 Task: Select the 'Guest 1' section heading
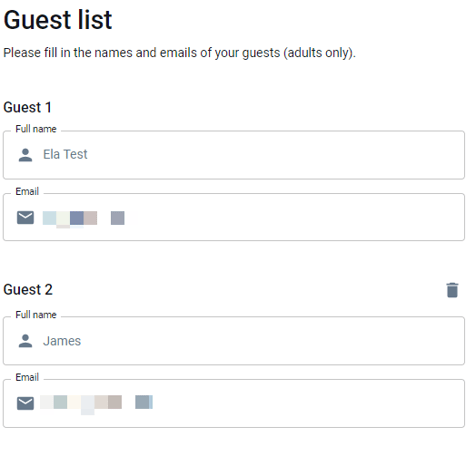tap(27, 107)
